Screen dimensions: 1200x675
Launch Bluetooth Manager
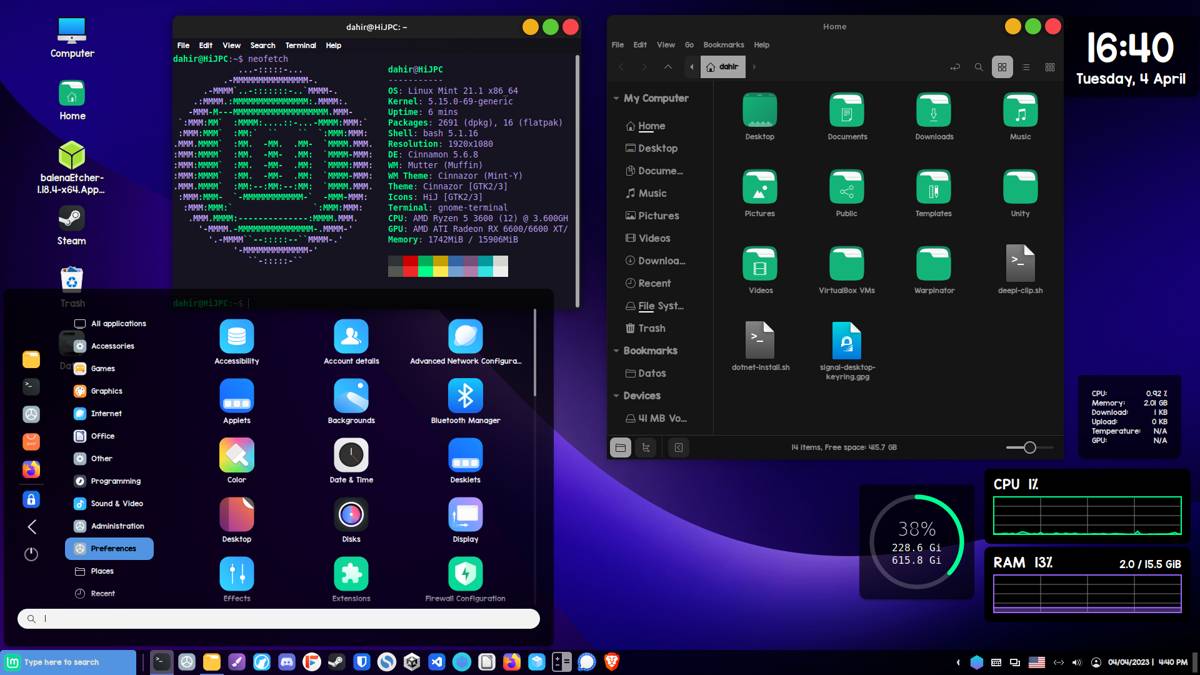tap(465, 402)
